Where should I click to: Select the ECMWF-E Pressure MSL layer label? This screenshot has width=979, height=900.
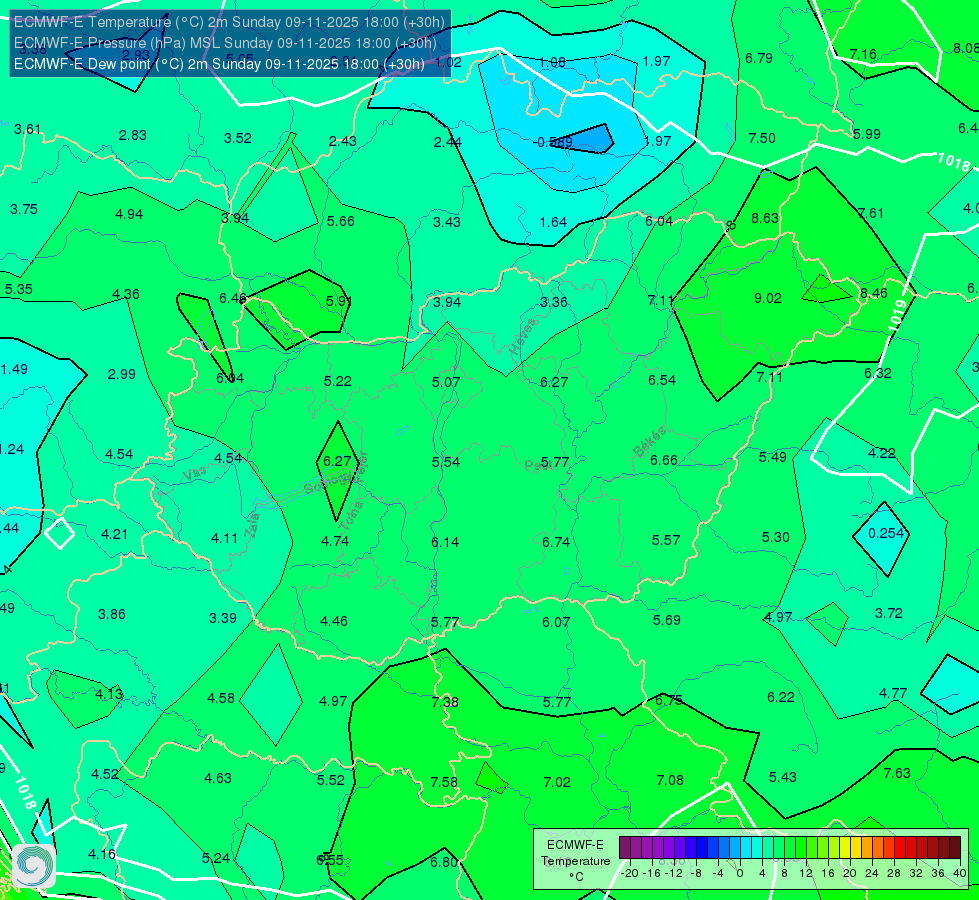coord(225,43)
